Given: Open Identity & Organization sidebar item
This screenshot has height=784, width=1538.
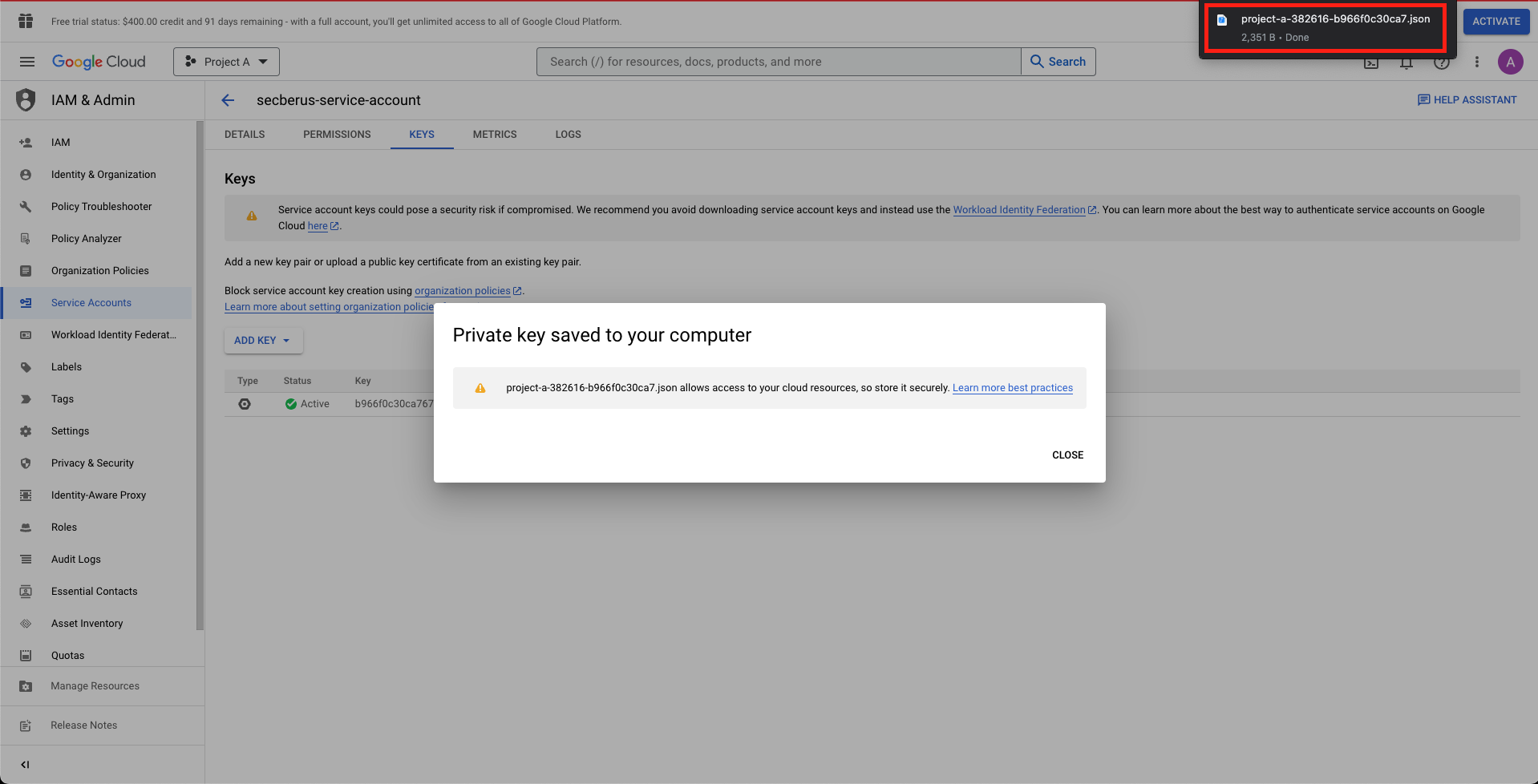Looking at the screenshot, I should click(96, 175).
